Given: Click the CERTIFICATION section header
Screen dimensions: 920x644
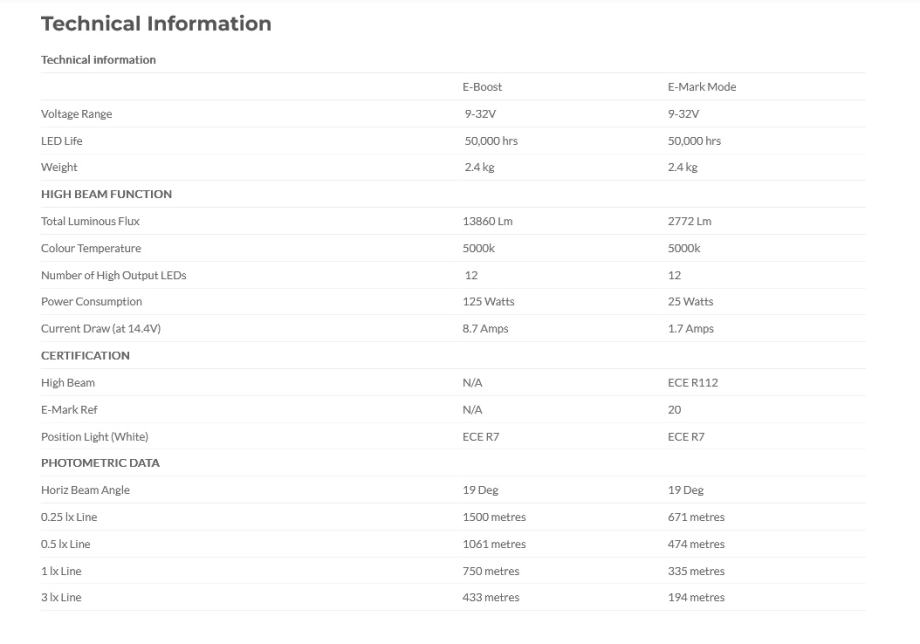Looking at the screenshot, I should click(x=85, y=355).
